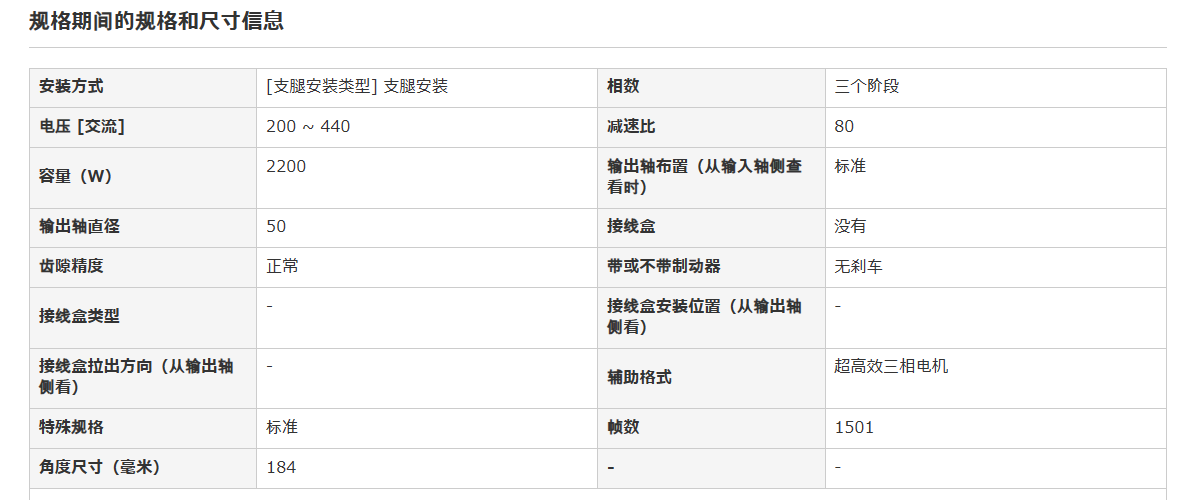Click the 200 ~ 440 voltage value
Image resolution: width=1182 pixels, height=500 pixels.
click(308, 127)
